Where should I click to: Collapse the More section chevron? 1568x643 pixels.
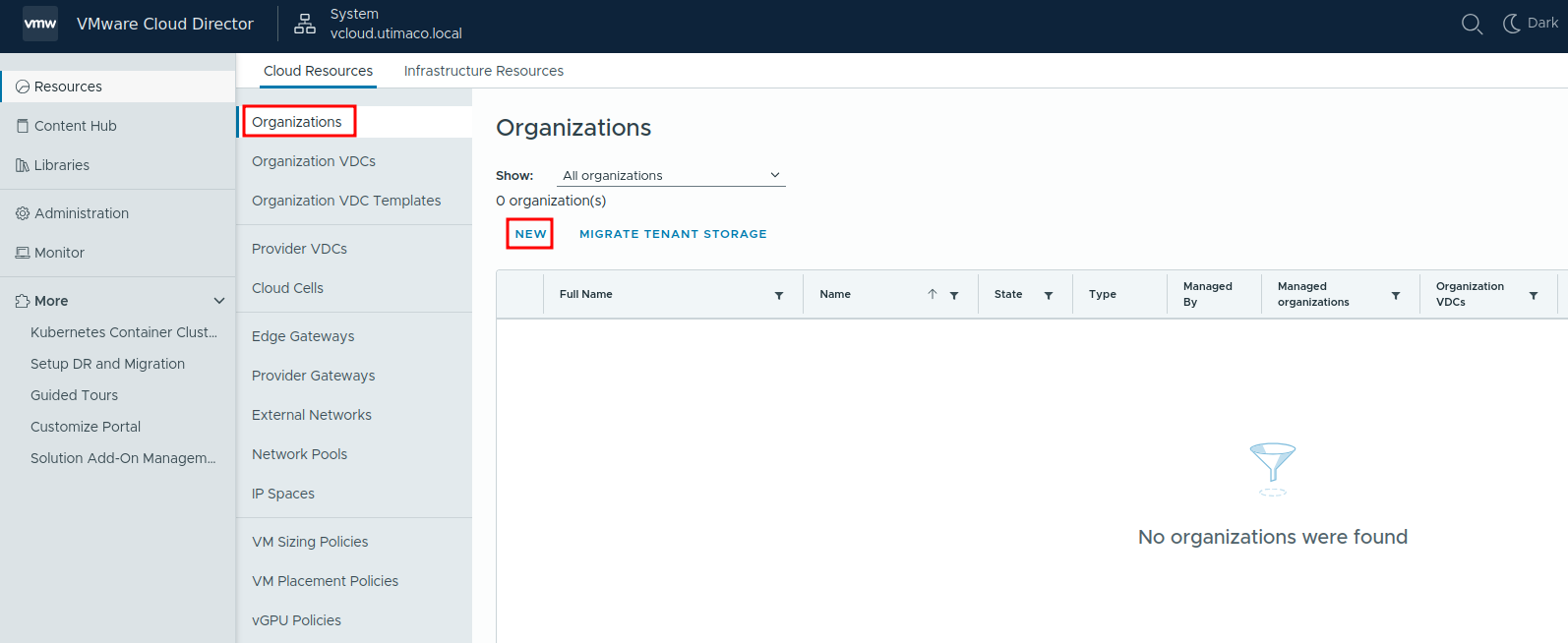point(219,301)
